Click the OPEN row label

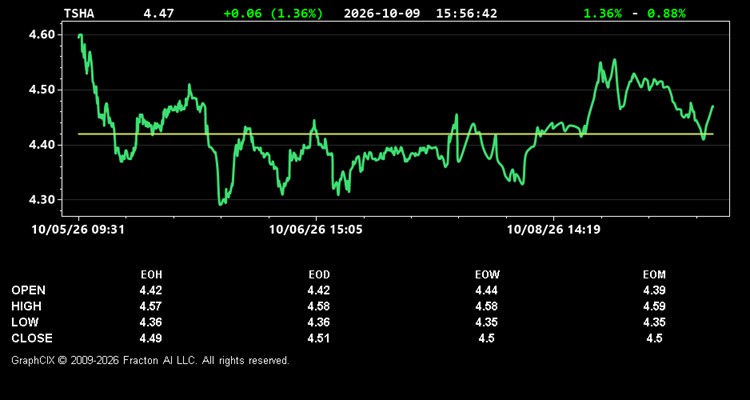(29, 290)
